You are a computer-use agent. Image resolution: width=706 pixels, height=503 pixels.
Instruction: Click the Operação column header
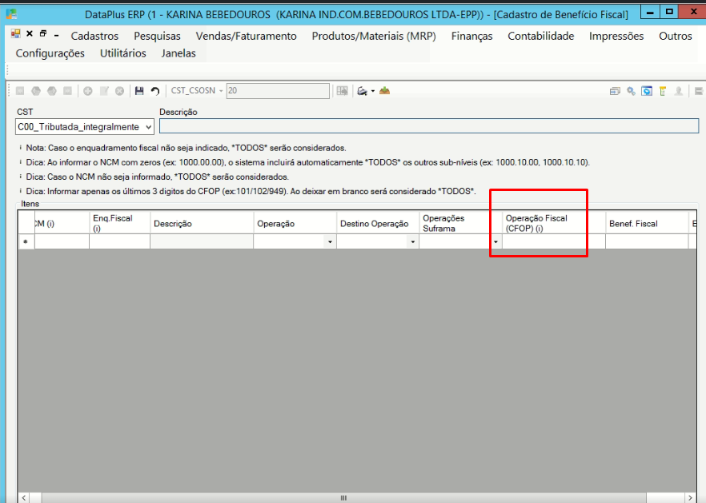295,223
